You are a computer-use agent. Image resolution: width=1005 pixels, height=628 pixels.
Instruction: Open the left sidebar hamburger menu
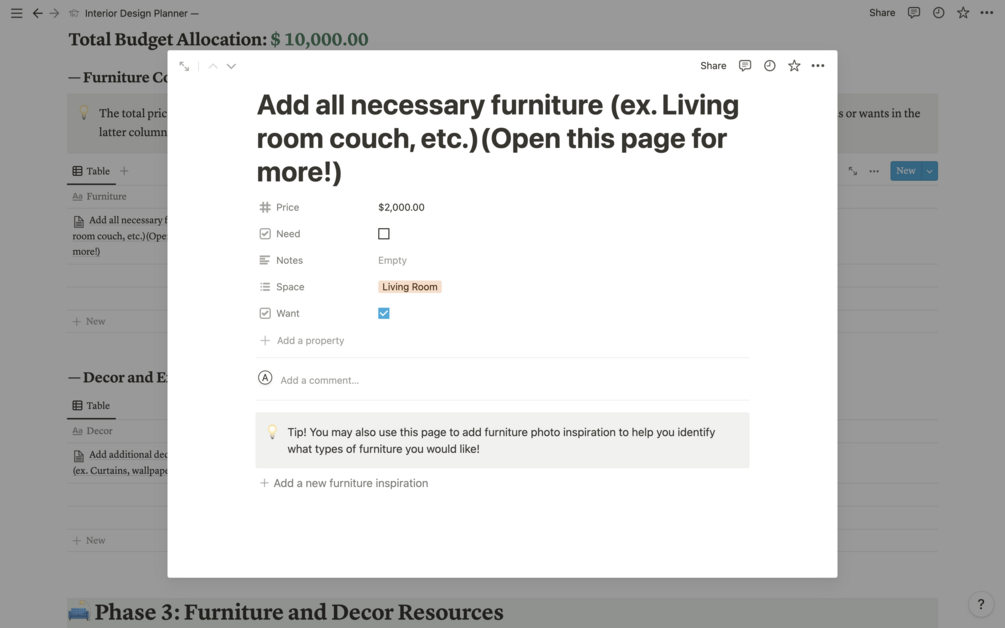(16, 13)
